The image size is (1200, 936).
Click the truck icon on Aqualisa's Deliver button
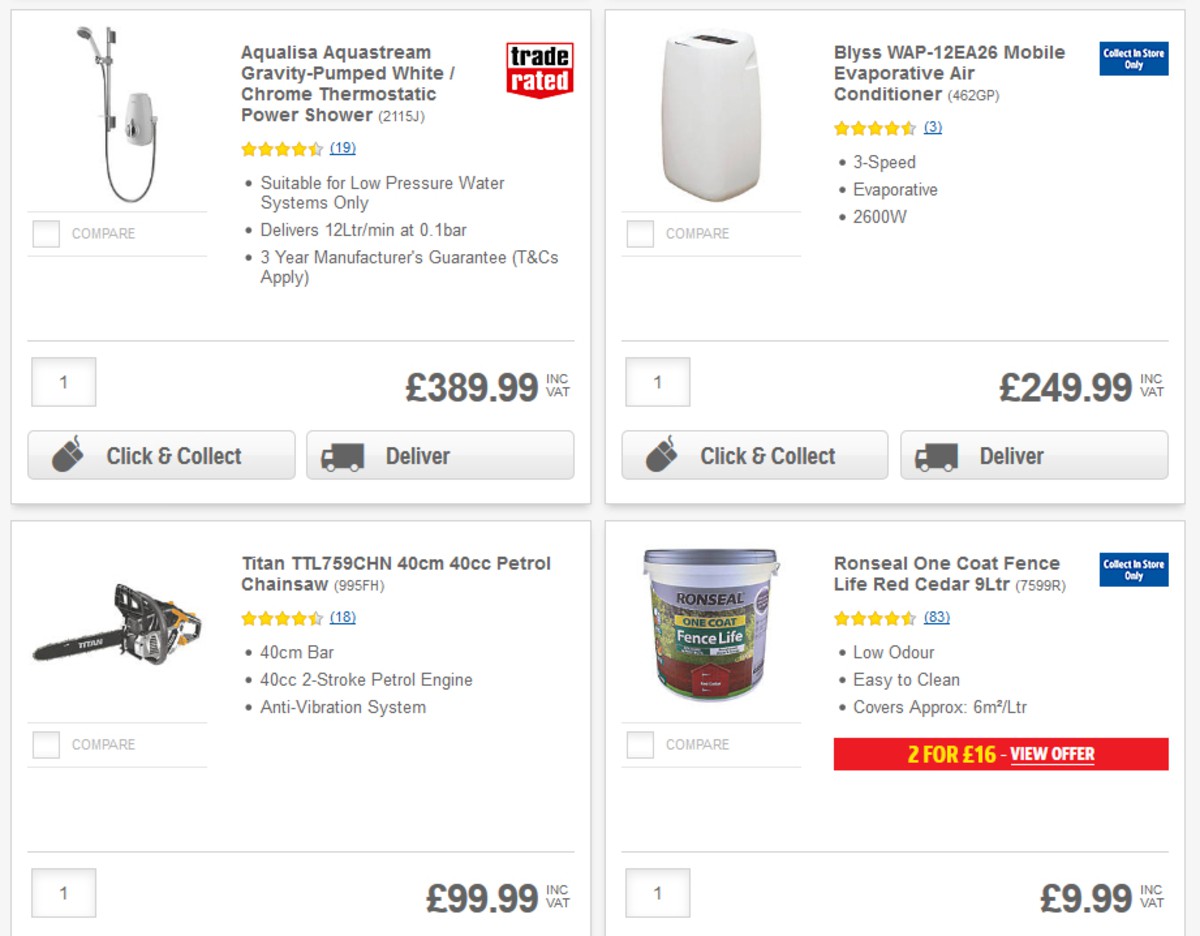pyautogui.click(x=344, y=455)
